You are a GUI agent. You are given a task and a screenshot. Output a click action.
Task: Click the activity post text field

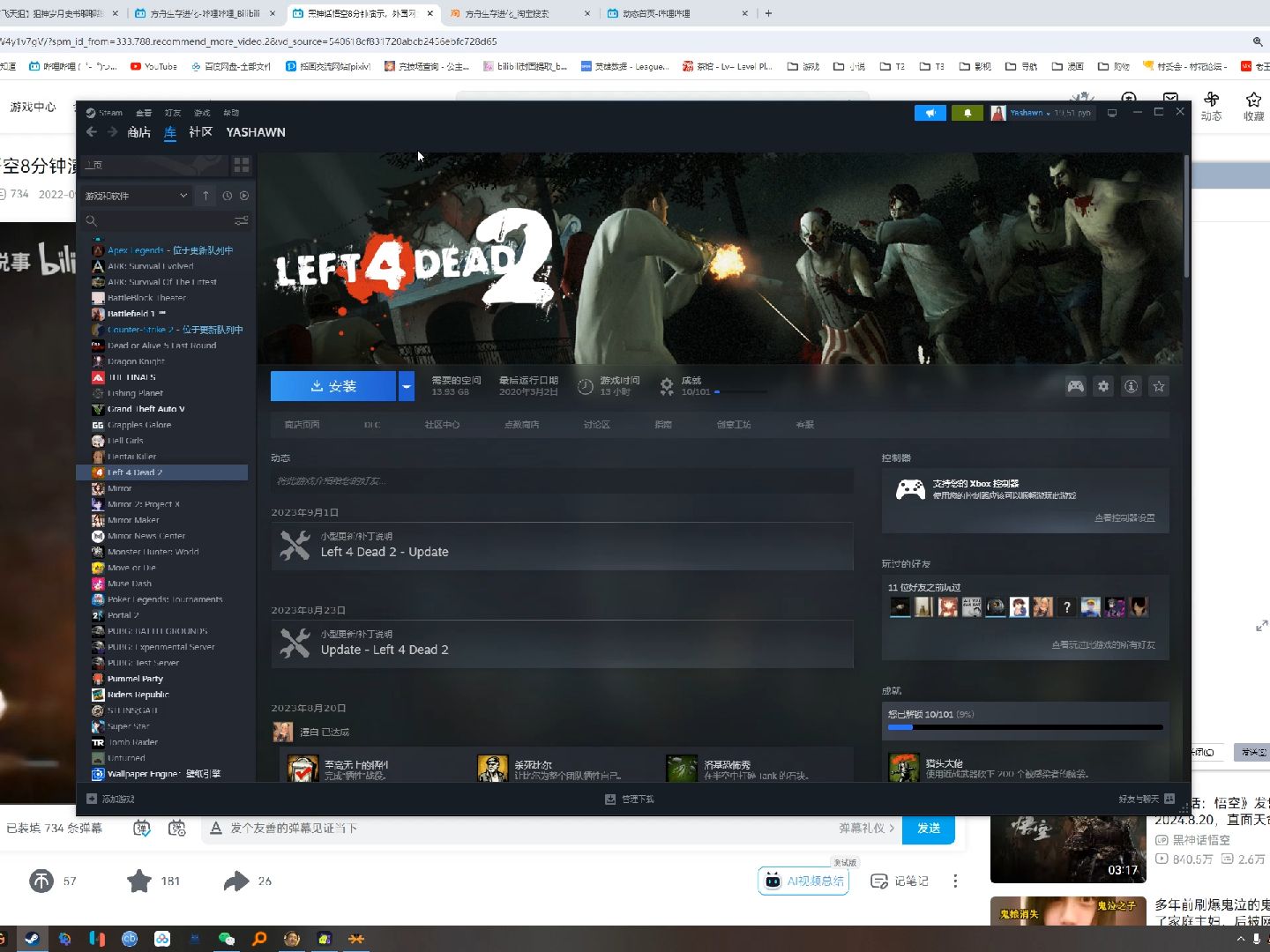coord(562,480)
